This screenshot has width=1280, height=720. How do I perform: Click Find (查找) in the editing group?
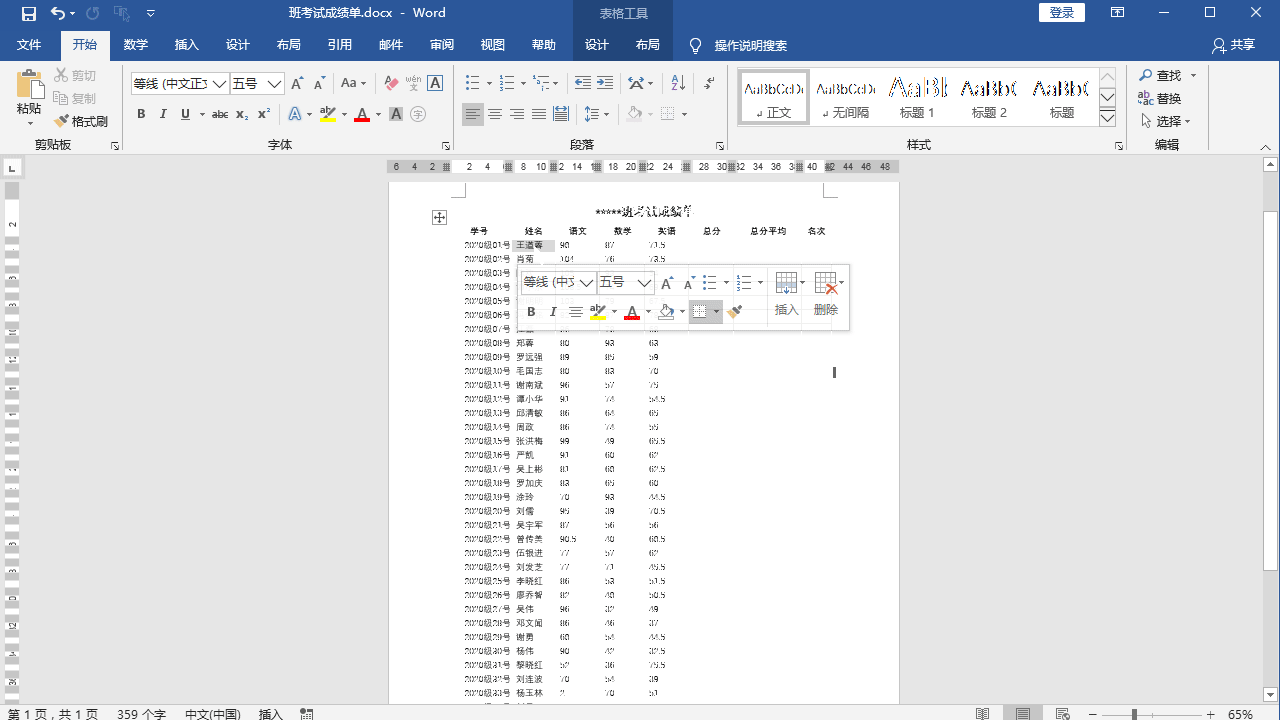point(1161,75)
